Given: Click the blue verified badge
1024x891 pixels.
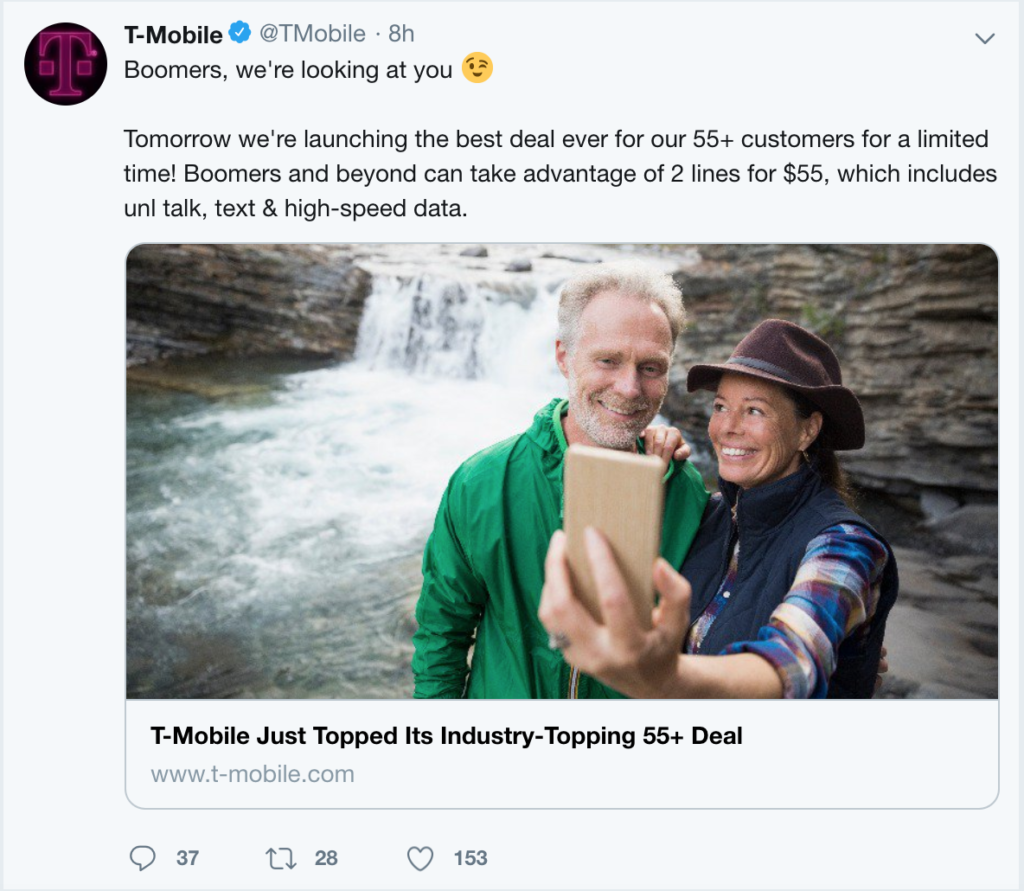Looking at the screenshot, I should [x=240, y=34].
